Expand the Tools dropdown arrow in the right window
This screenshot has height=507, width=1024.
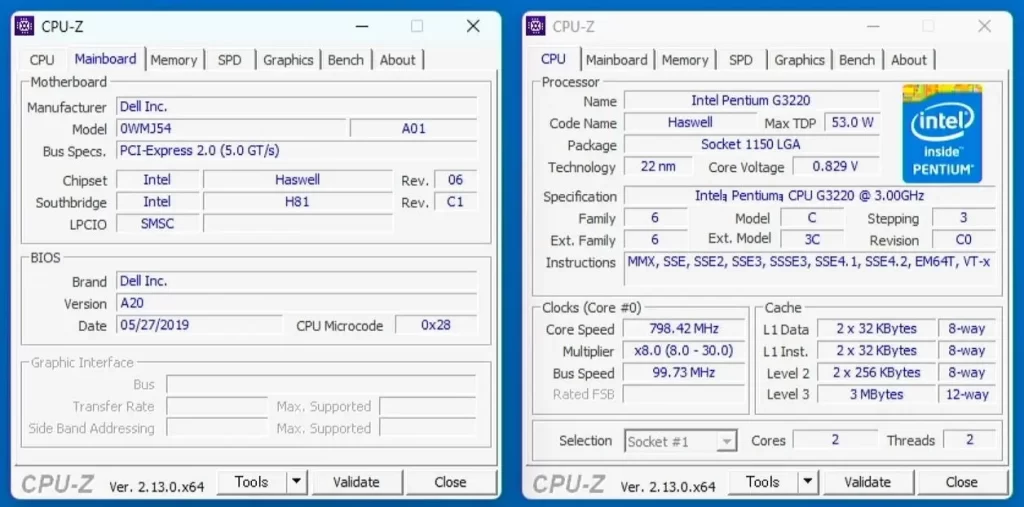807,482
